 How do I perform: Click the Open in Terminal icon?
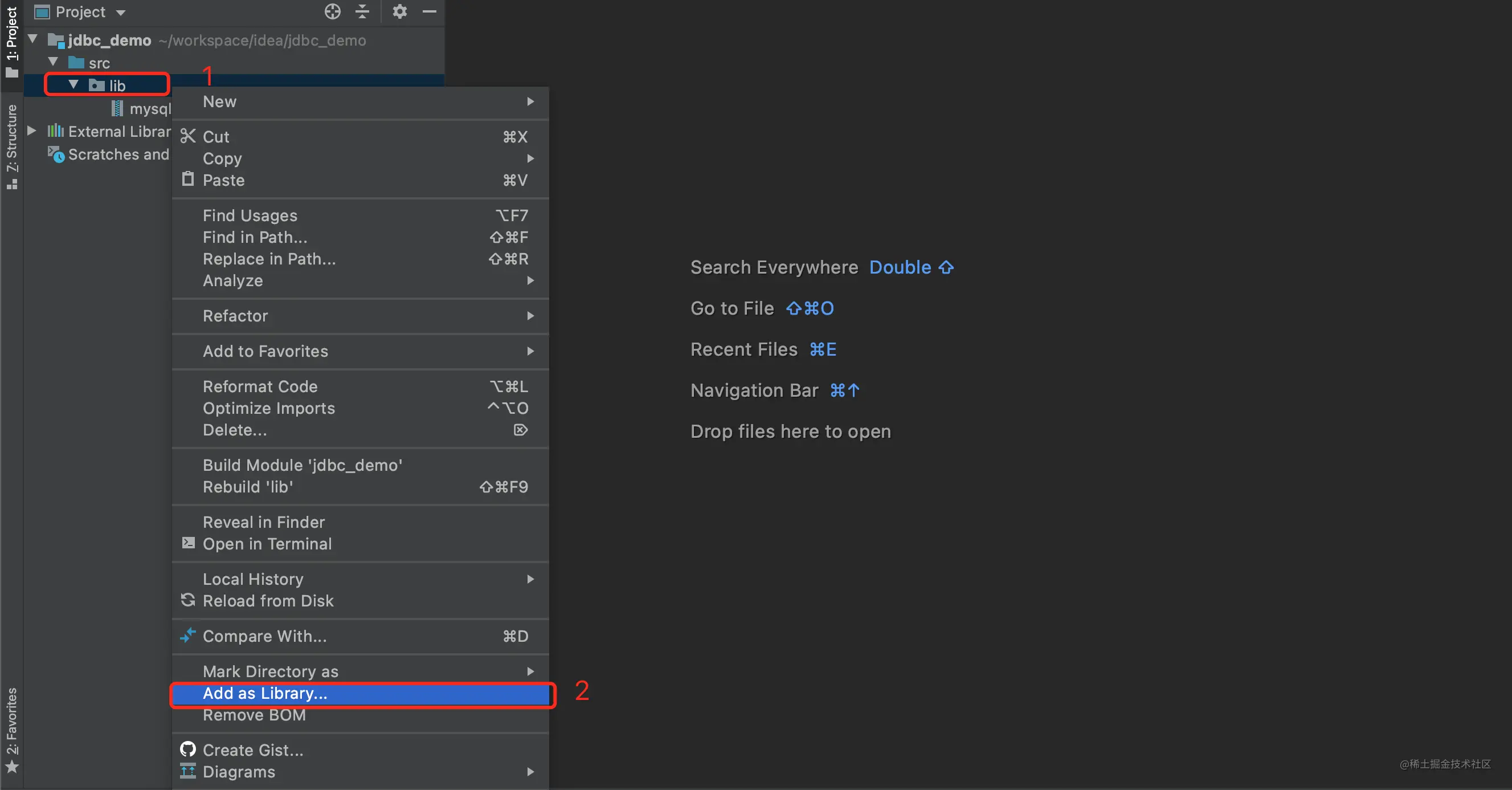tap(188, 543)
